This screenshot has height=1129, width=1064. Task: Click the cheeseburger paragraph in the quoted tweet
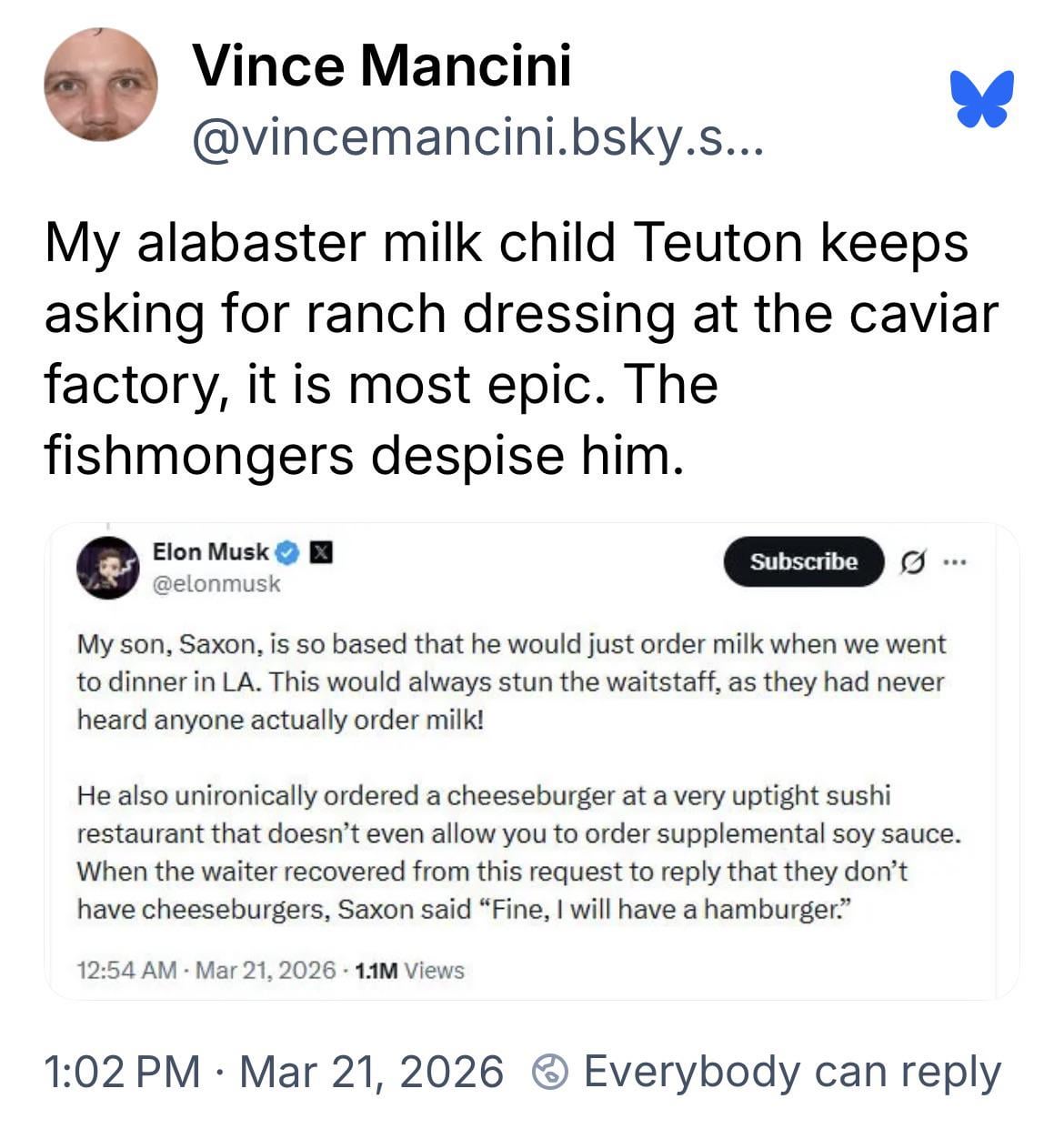(x=518, y=852)
